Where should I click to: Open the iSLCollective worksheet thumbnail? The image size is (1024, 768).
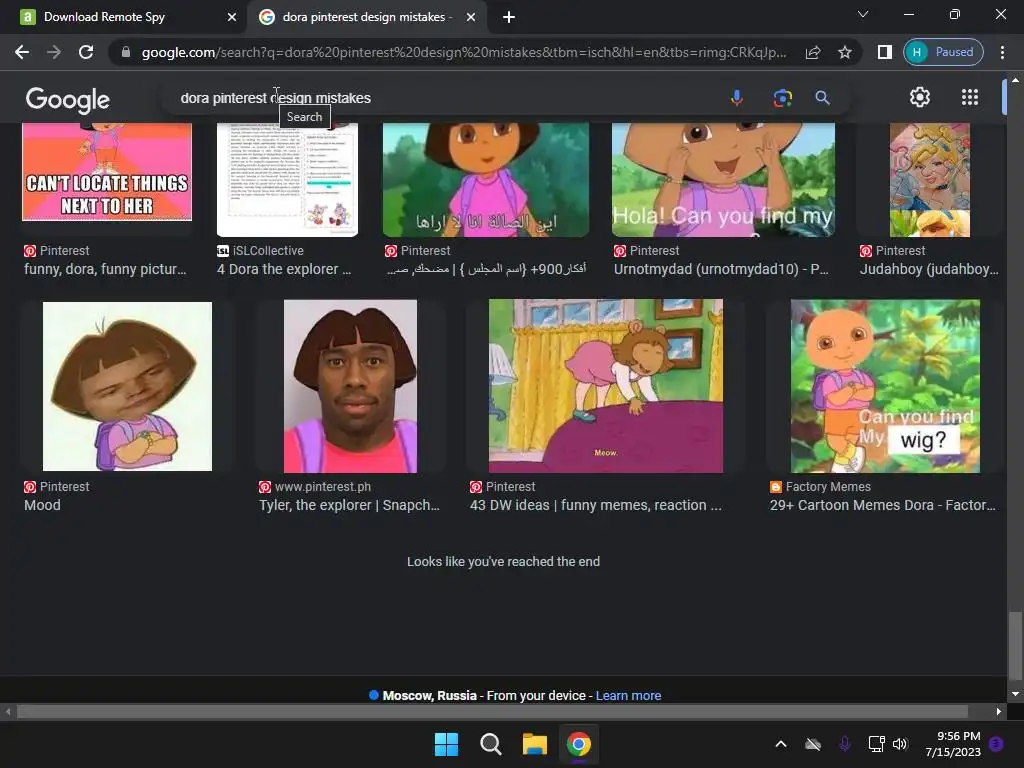[287, 180]
